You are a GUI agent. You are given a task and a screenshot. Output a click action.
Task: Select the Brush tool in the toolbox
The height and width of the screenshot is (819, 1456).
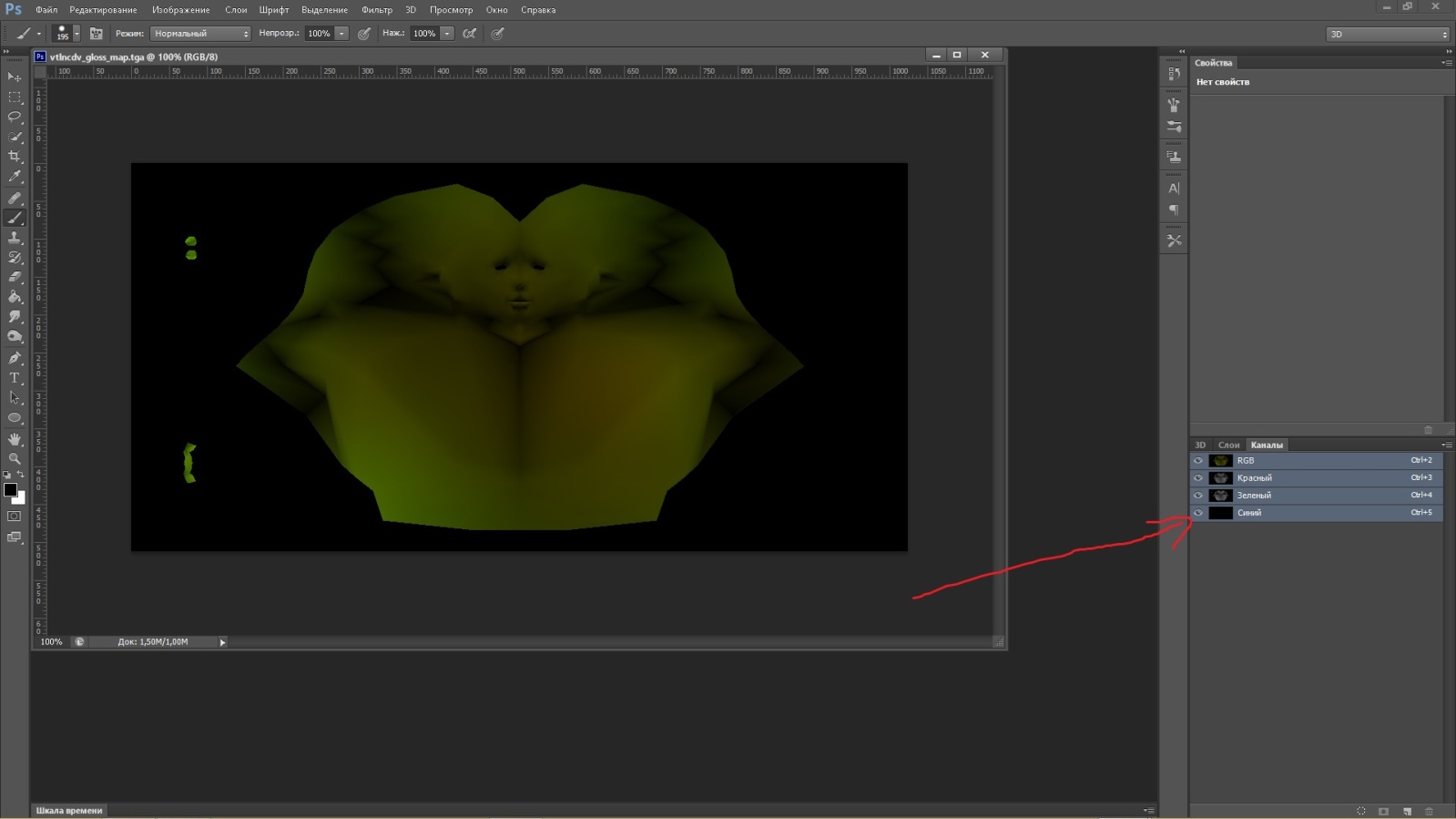[x=15, y=218]
